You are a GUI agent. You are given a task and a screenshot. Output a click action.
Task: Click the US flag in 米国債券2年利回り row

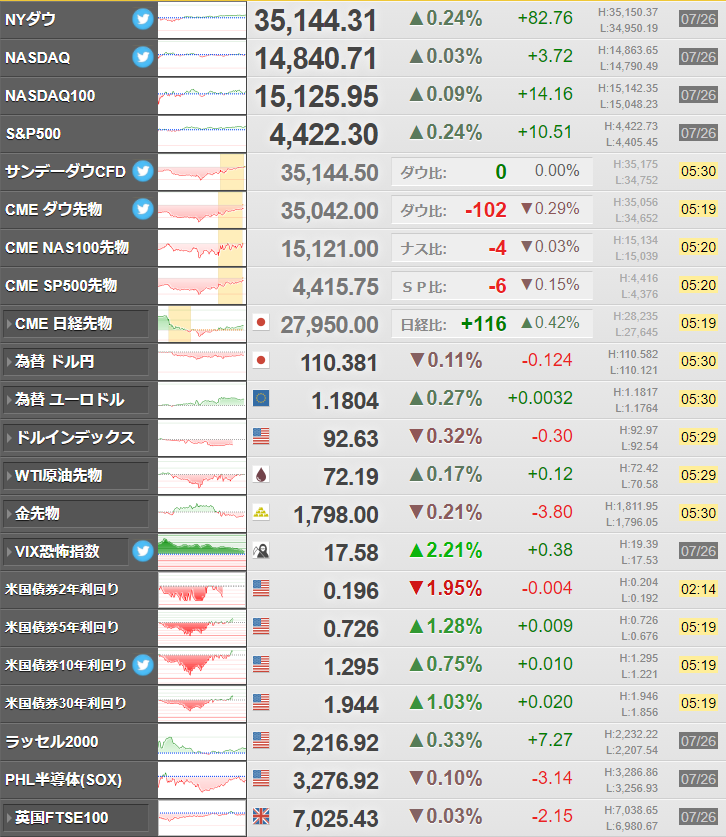click(261, 588)
